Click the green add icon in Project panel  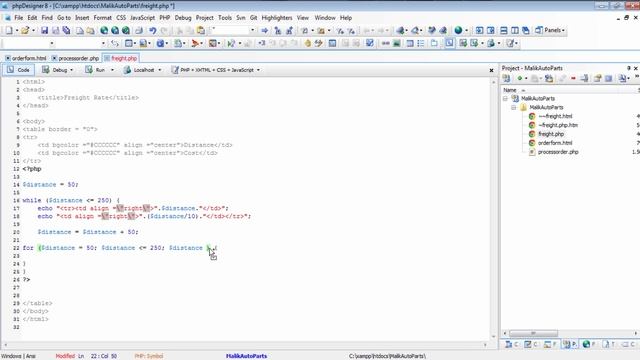tap(520, 78)
